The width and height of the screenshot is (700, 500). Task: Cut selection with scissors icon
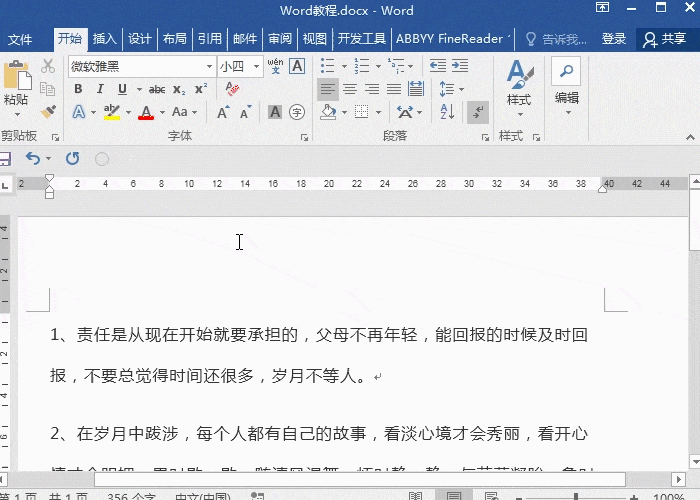point(48,66)
